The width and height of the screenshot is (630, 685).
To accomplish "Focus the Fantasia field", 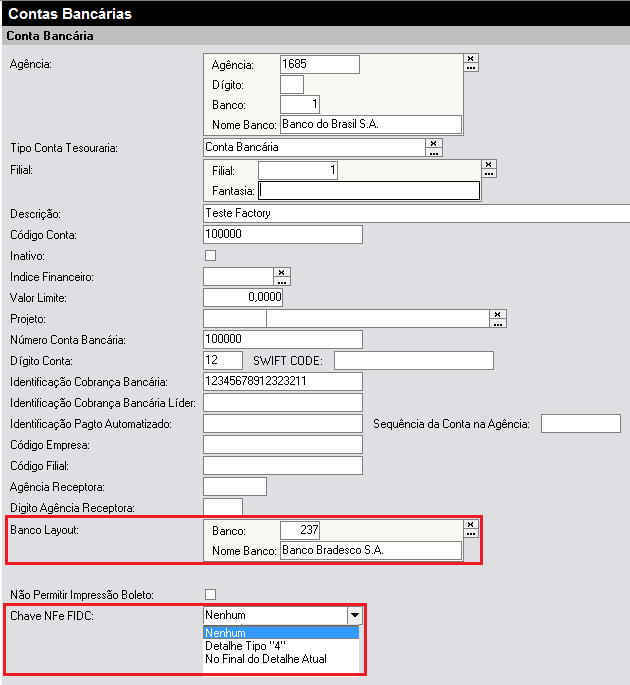I will coord(369,191).
